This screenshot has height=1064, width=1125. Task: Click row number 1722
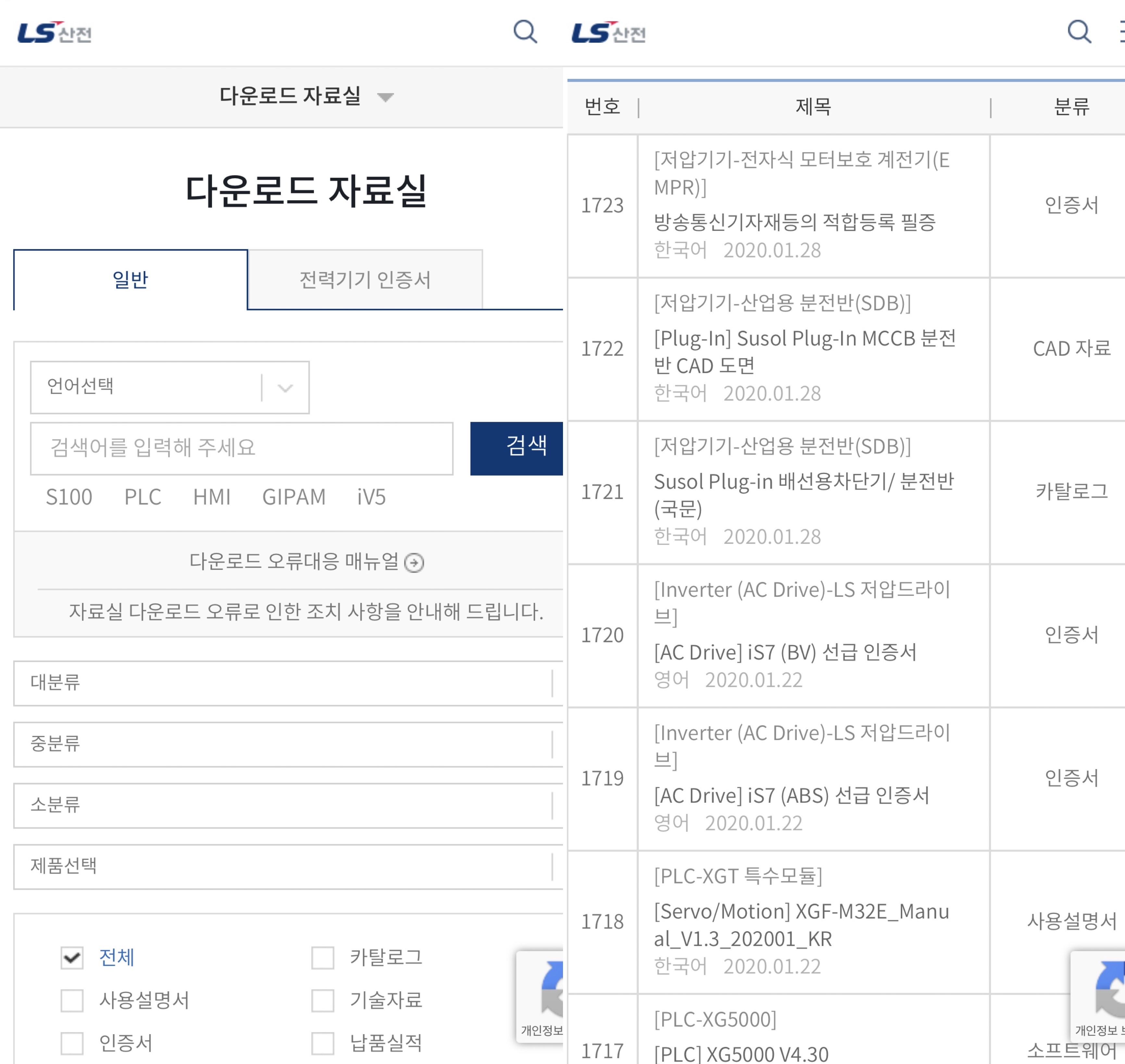click(602, 349)
